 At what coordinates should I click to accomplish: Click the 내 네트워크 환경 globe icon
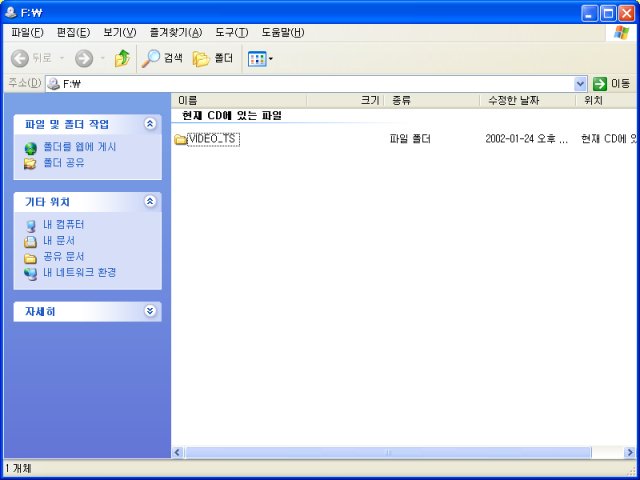(x=31, y=273)
